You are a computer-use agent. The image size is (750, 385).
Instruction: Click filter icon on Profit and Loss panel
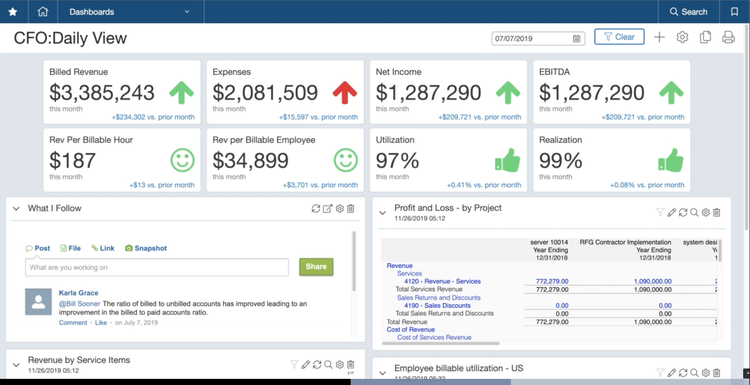tap(660, 212)
